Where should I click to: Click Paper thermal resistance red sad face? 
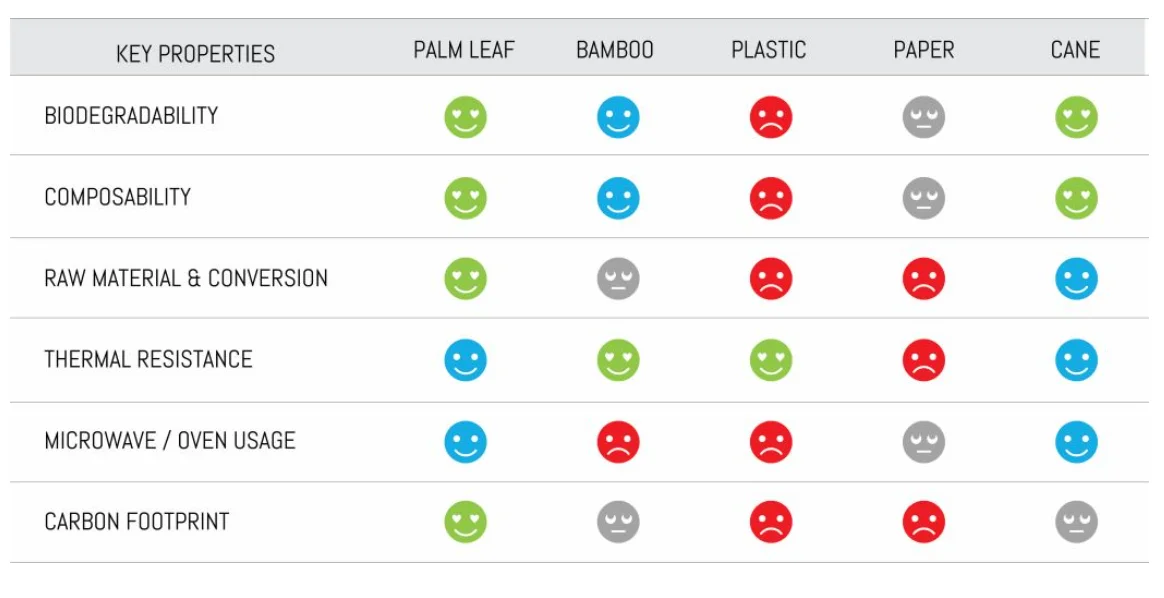[x=923, y=360]
